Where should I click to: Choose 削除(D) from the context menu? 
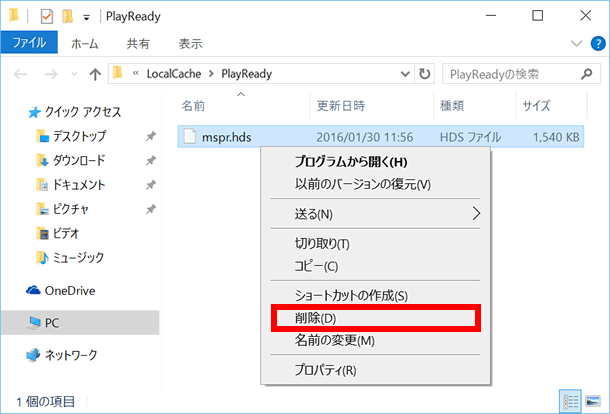click(x=375, y=318)
